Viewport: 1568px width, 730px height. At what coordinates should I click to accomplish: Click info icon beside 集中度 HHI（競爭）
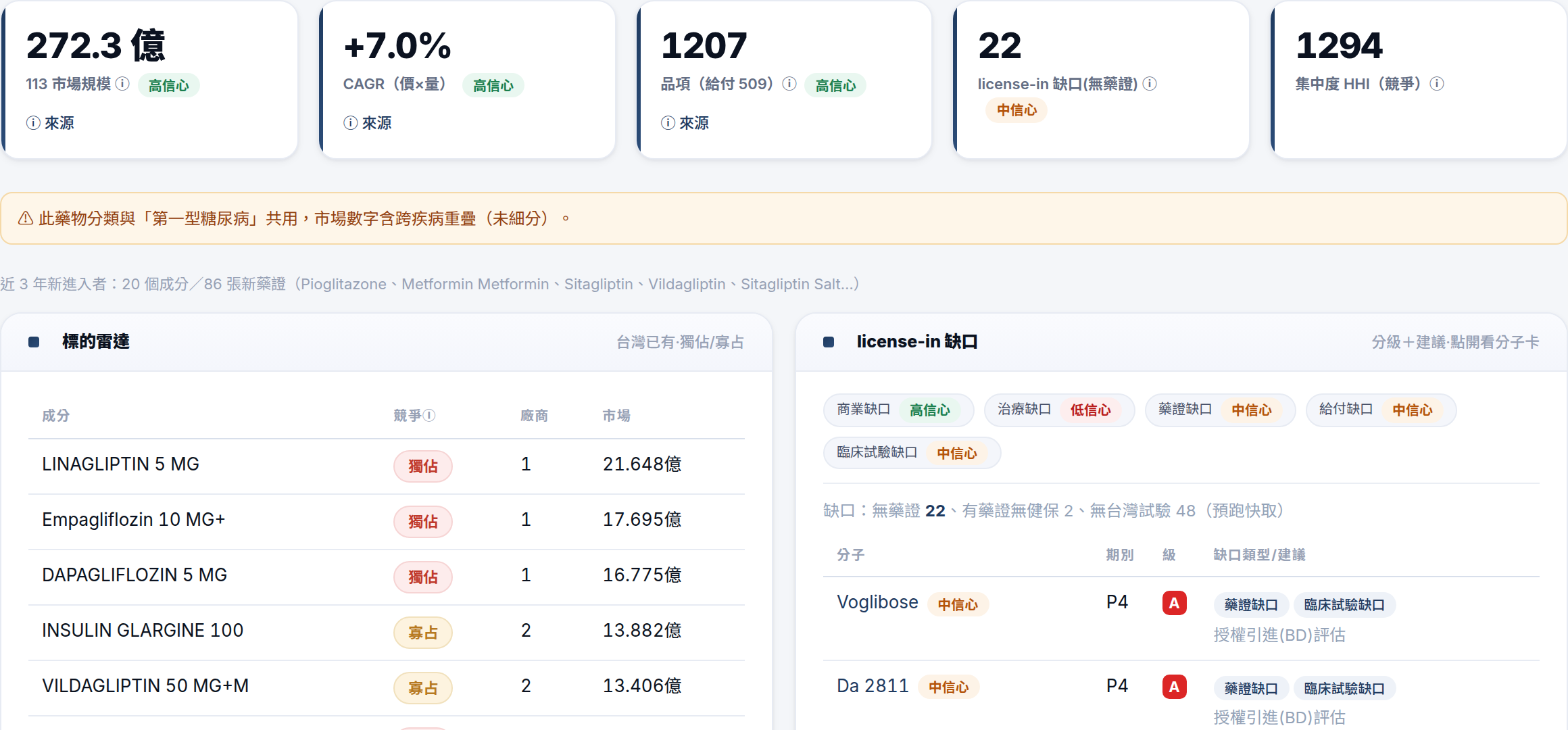(1437, 84)
